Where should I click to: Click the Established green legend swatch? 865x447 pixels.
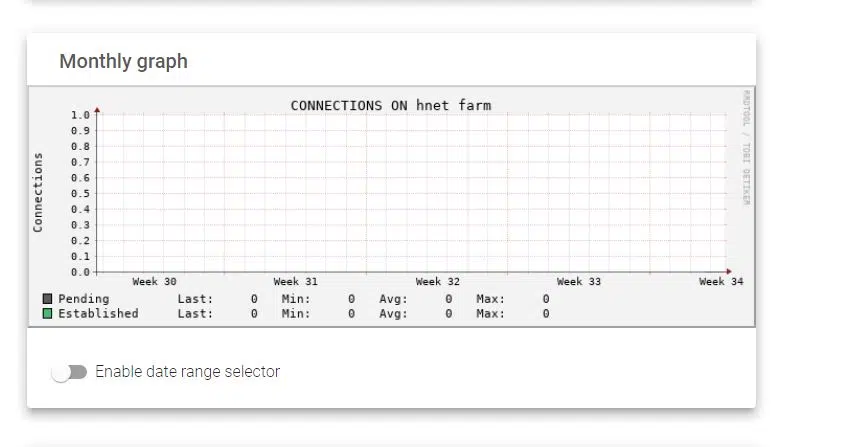coord(47,313)
